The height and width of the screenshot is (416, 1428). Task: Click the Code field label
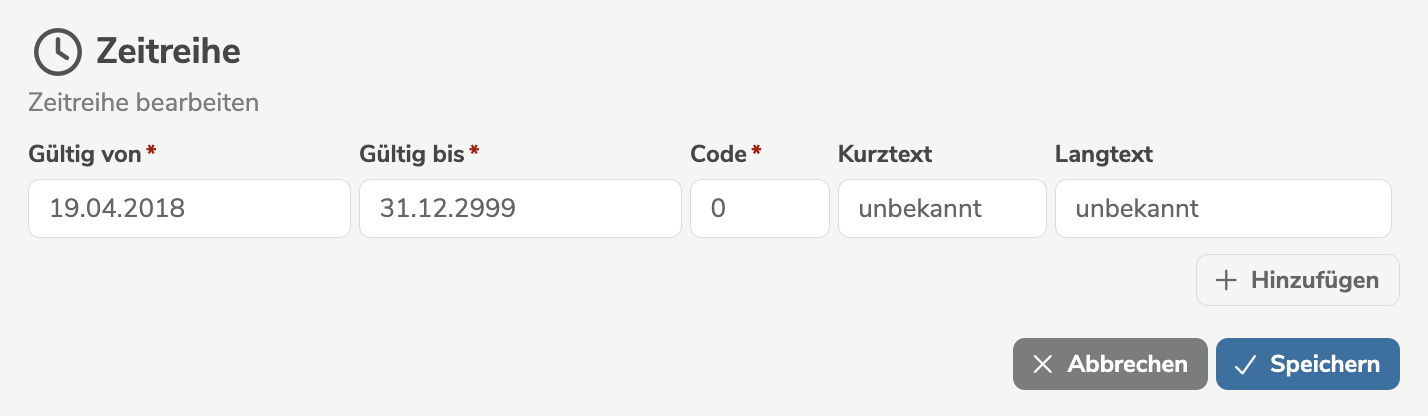[x=718, y=154]
